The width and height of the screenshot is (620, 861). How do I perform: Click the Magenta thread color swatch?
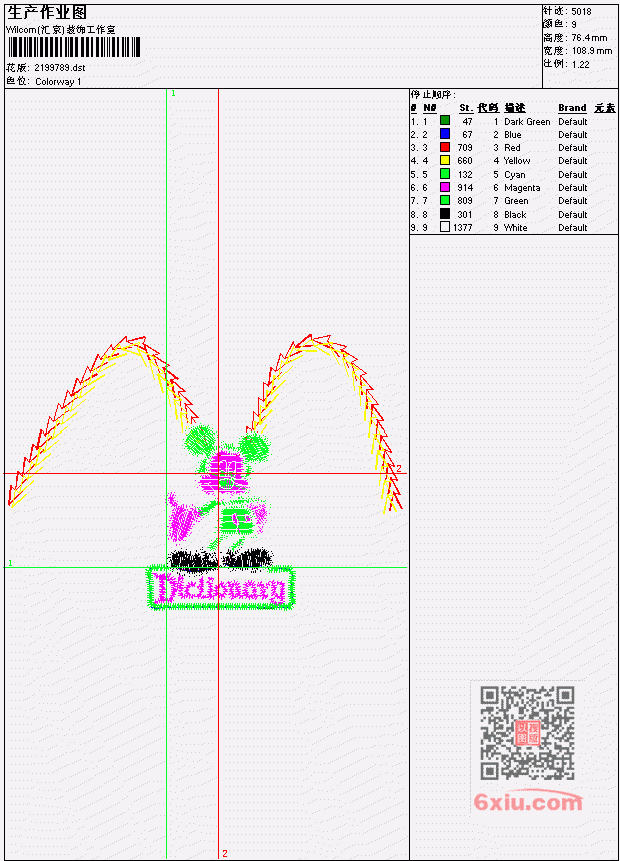pos(445,187)
